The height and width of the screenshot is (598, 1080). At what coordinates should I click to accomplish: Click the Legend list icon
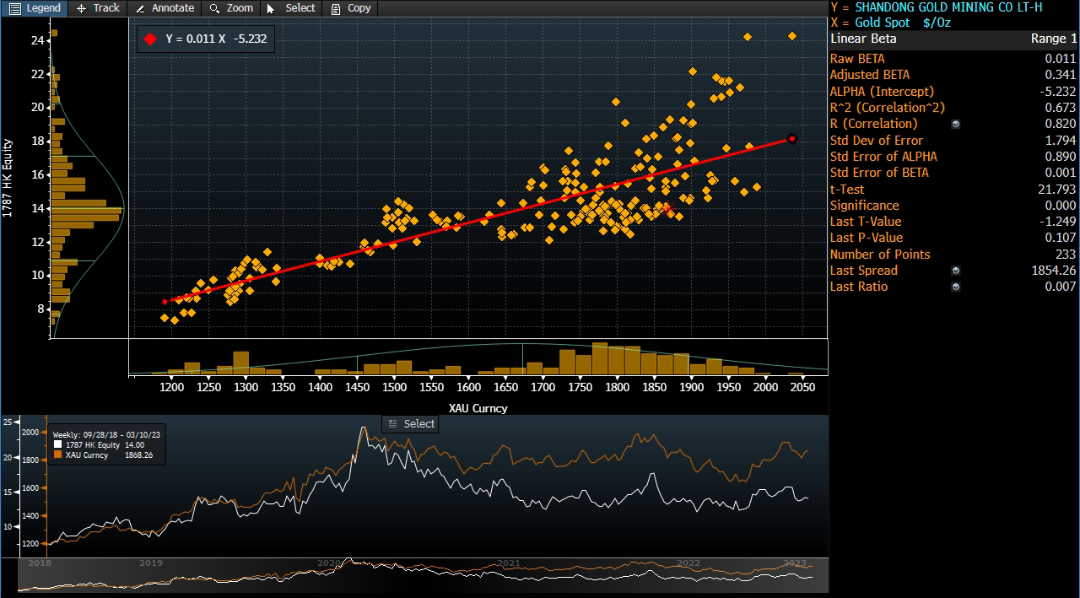(14, 9)
